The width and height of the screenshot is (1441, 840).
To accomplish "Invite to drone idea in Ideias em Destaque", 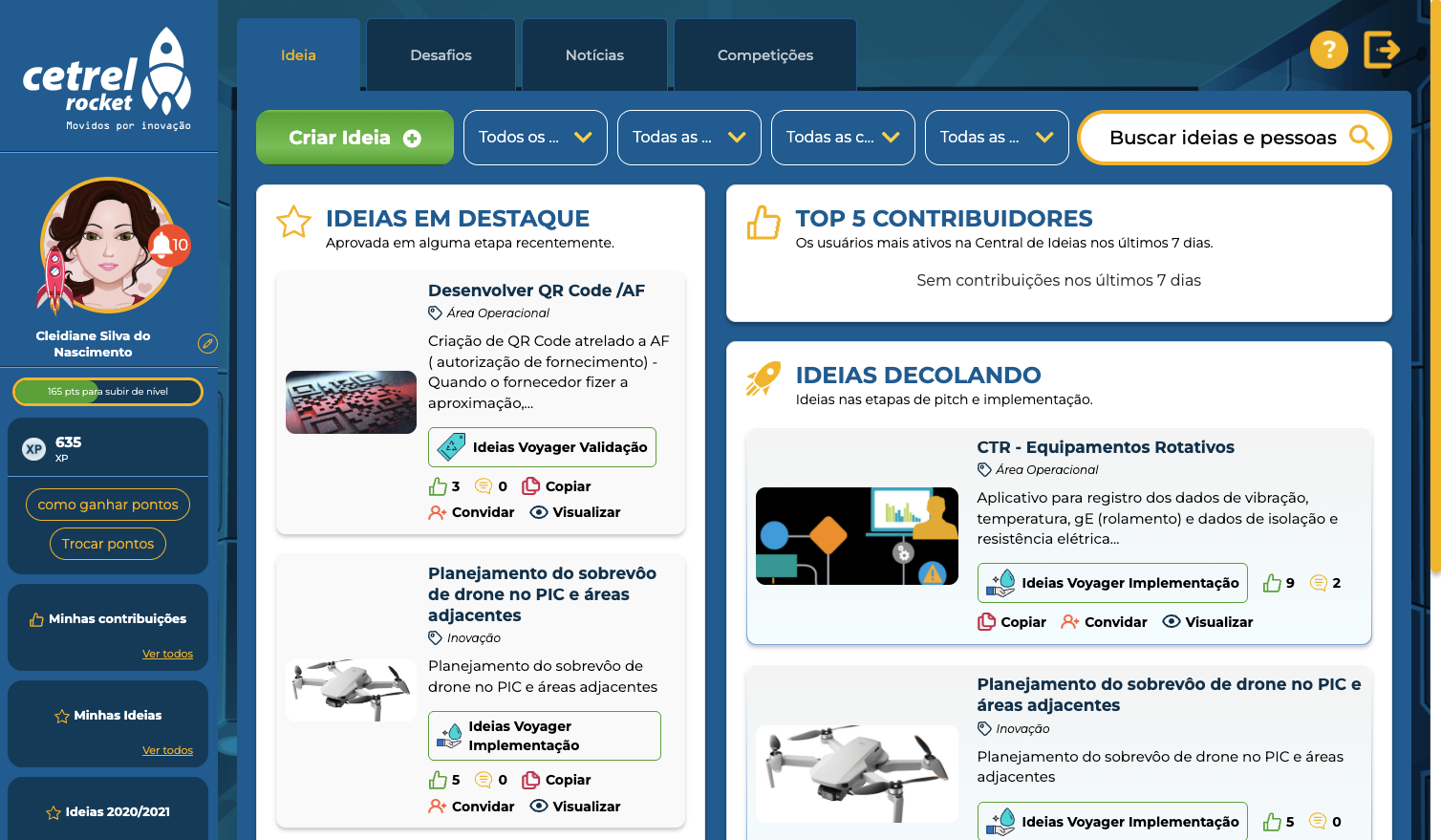I will (x=471, y=807).
